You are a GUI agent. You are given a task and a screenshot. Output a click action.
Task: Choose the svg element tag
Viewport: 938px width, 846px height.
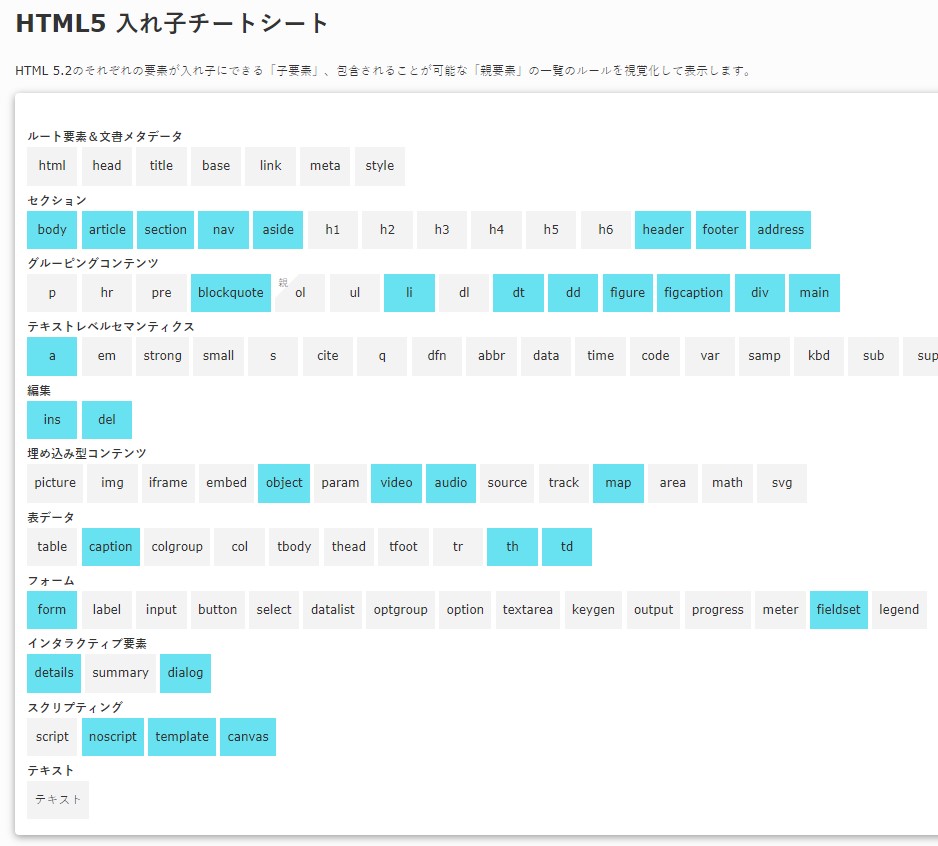[782, 483]
